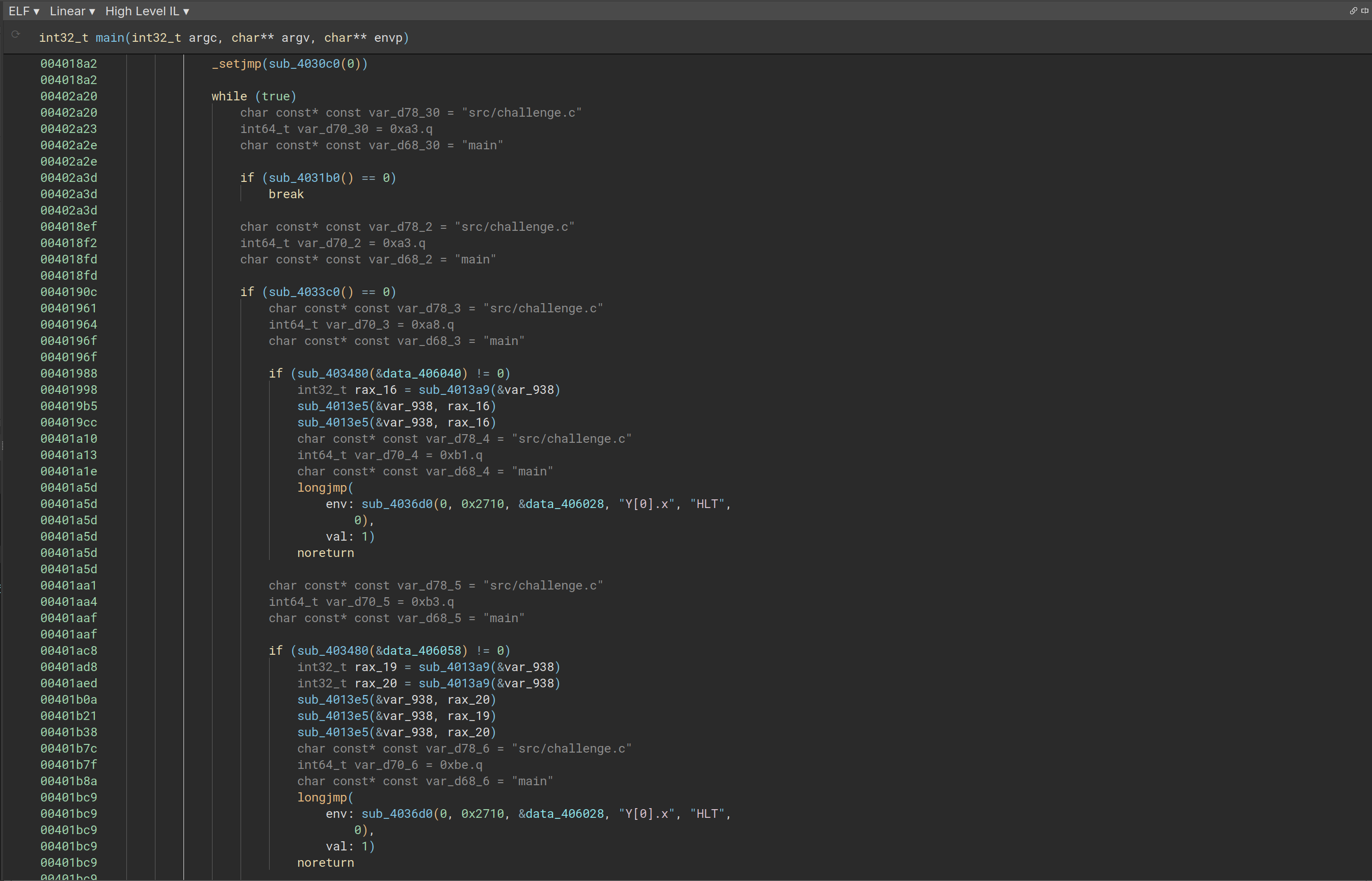Screen dimensions: 1372x881
Task: Select the rax_16 variable declaration
Action: 375,390
